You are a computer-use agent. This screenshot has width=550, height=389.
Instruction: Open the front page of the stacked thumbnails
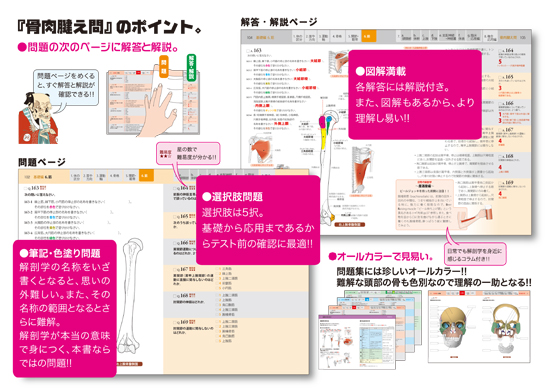[357, 342]
